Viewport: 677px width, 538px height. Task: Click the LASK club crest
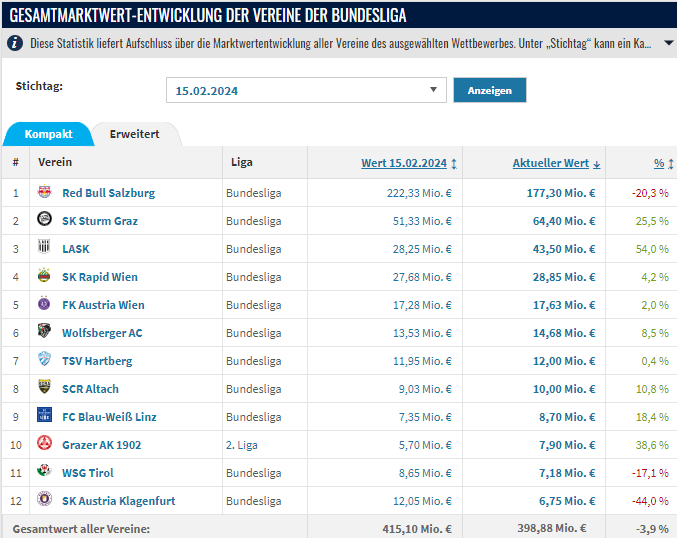click(44, 247)
